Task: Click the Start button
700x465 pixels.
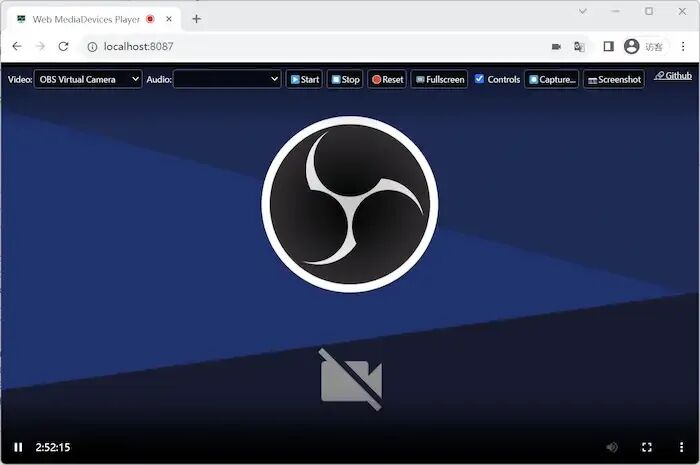Action: click(x=304, y=79)
